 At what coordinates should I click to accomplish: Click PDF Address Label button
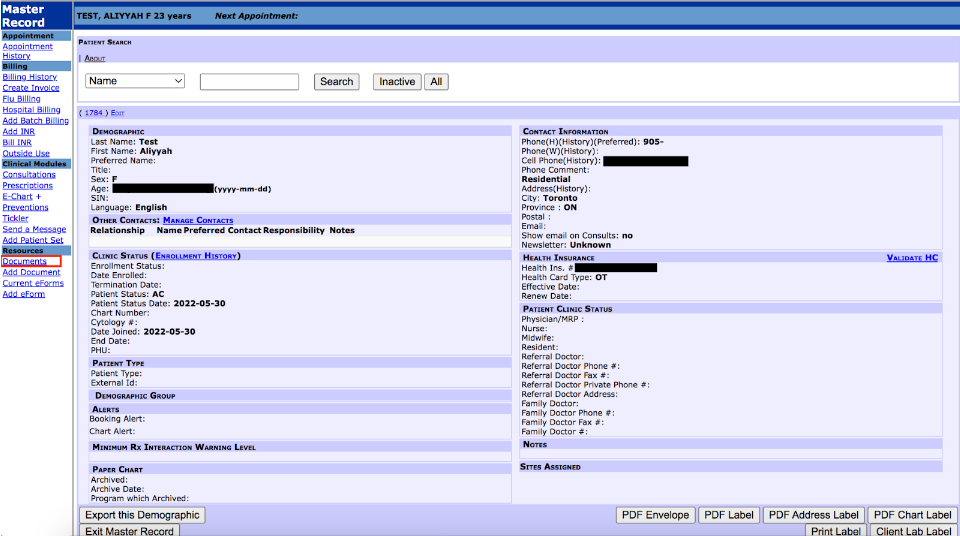814,515
